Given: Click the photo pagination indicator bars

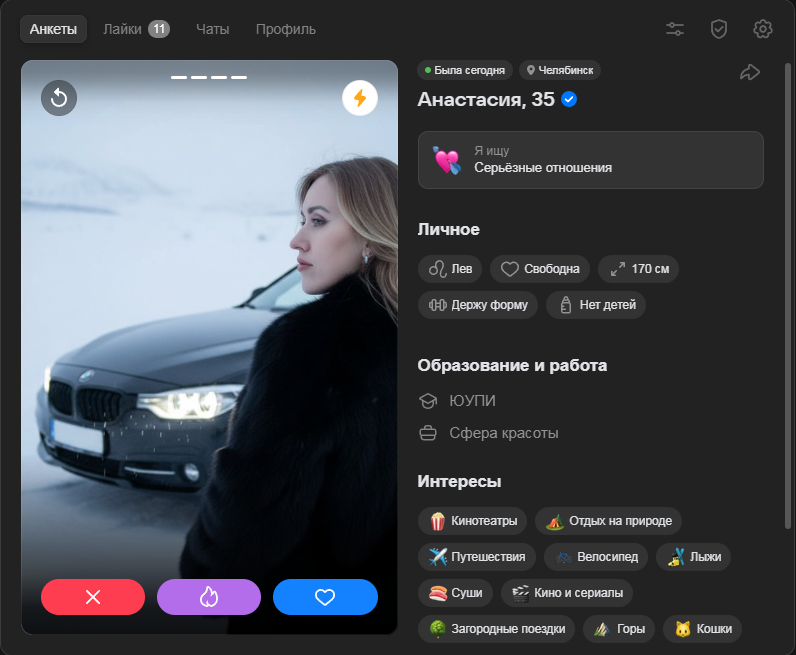Looking at the screenshot, I should pyautogui.click(x=209, y=77).
